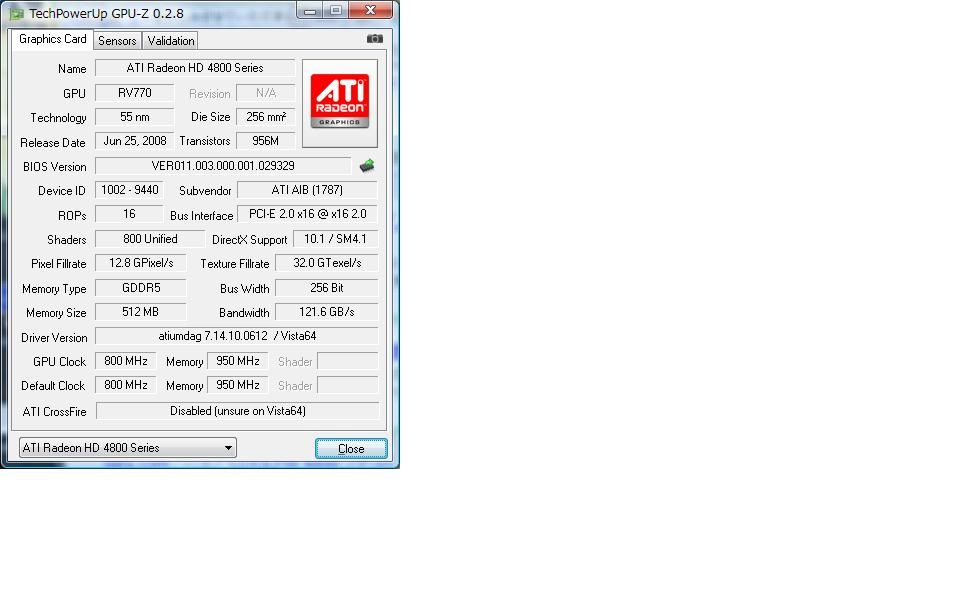The image size is (960, 600).
Task: Click the Default Clock row Memory 950 MHz field
Action: tap(238, 385)
